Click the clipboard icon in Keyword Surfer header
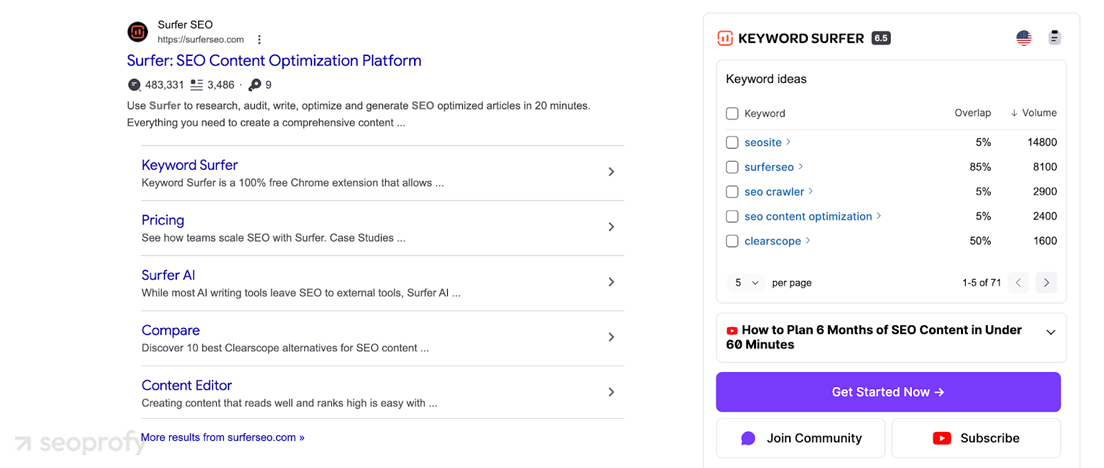1104x468 pixels. tap(1054, 37)
